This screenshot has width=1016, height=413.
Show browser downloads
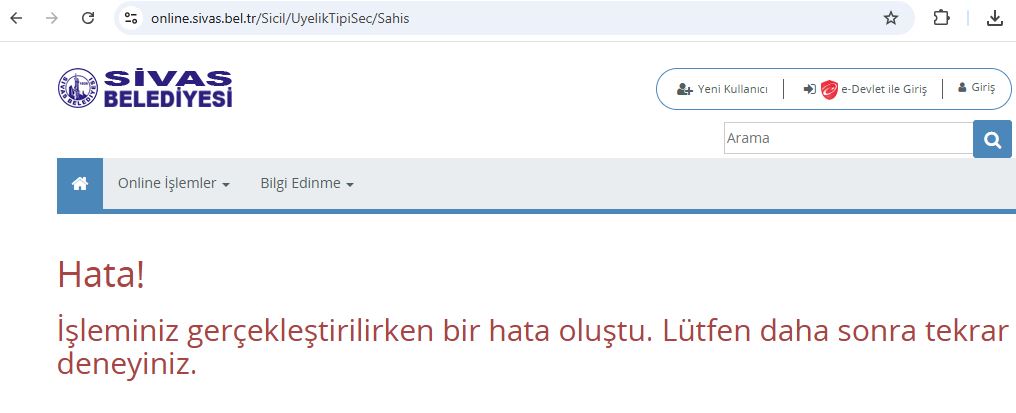click(x=995, y=18)
